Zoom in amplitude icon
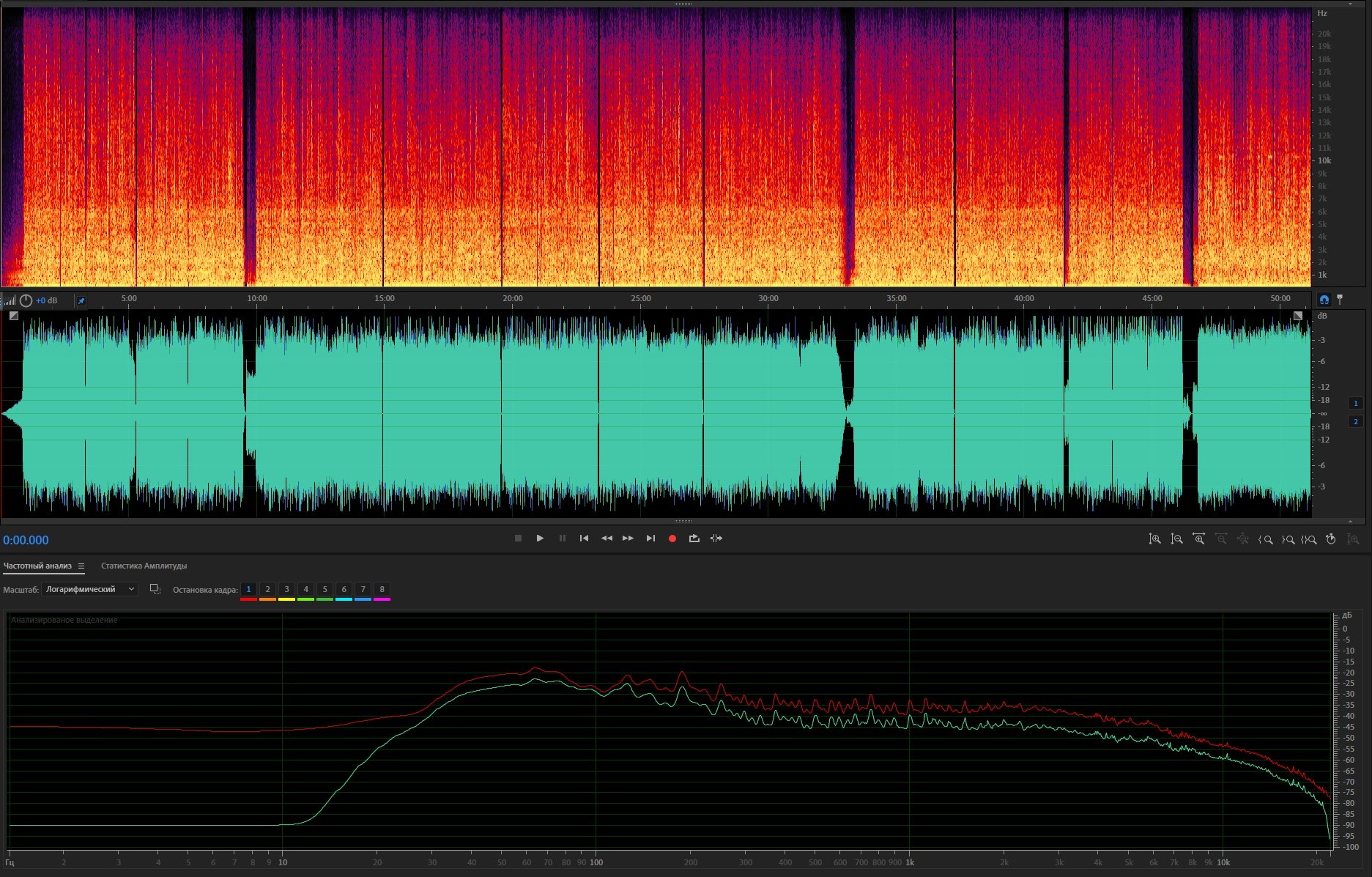The width and height of the screenshot is (1372, 877). [1154, 539]
